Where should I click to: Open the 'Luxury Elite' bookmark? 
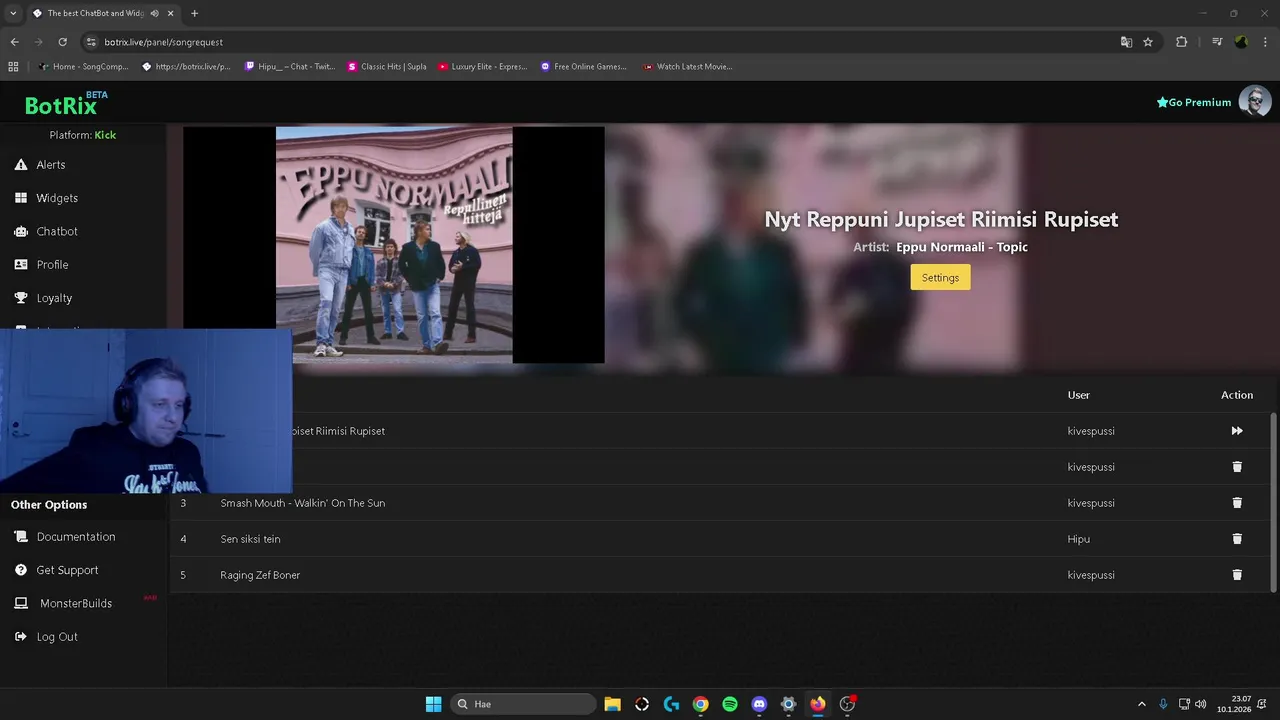tap(482, 67)
